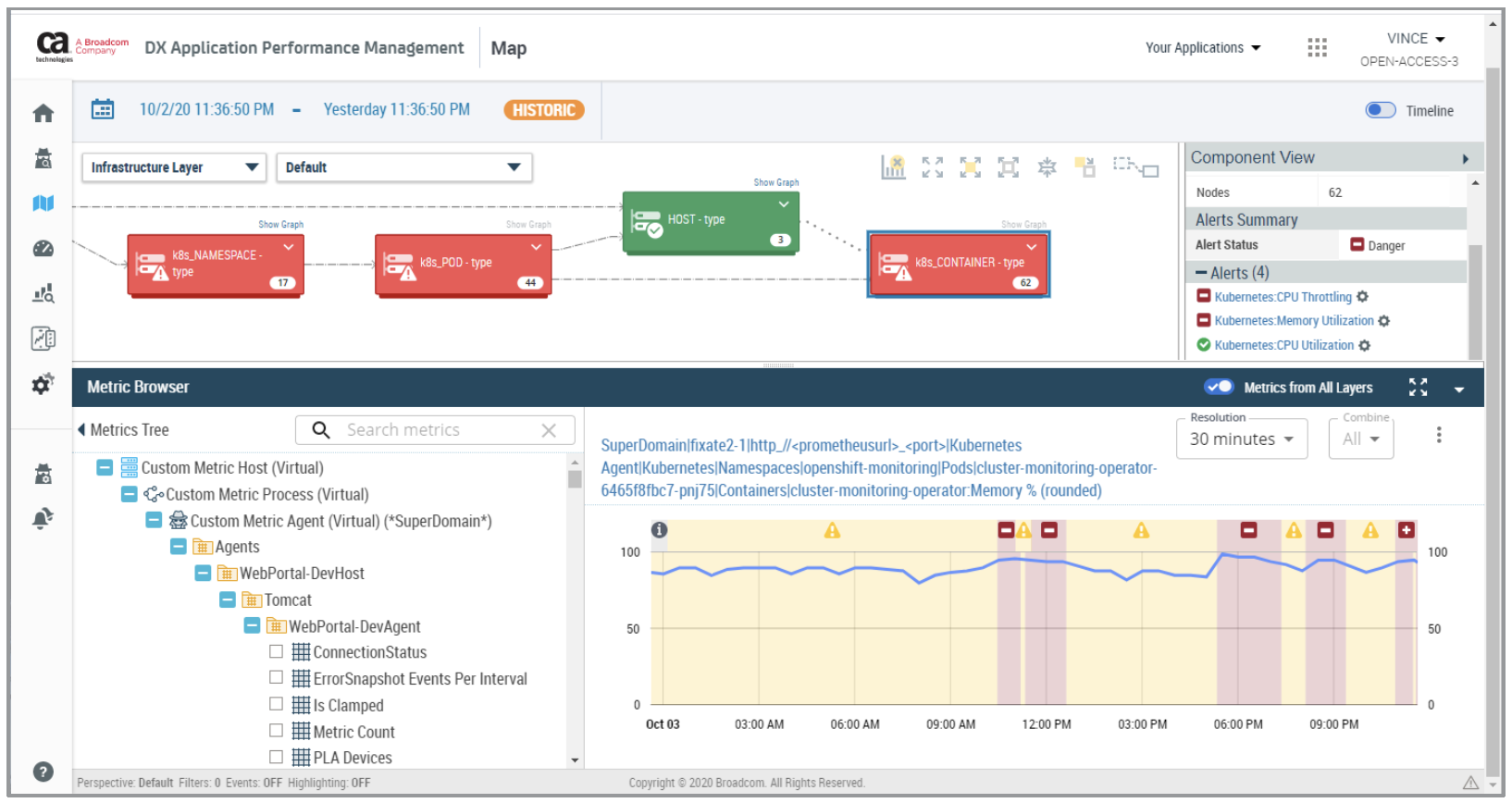Open the reports notebook sidebar icon
The height and width of the screenshot is (803, 1512).
[x=43, y=339]
